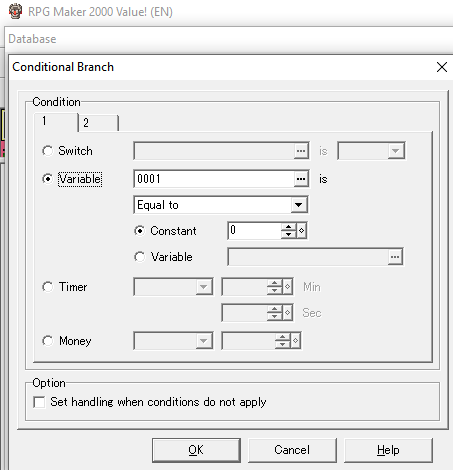453x470 pixels.
Task: Select the Switch radio button
Action: pos(47,151)
